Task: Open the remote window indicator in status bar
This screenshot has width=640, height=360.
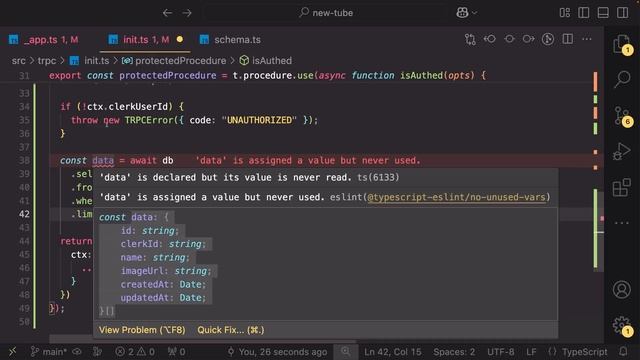Action: tap(12, 351)
